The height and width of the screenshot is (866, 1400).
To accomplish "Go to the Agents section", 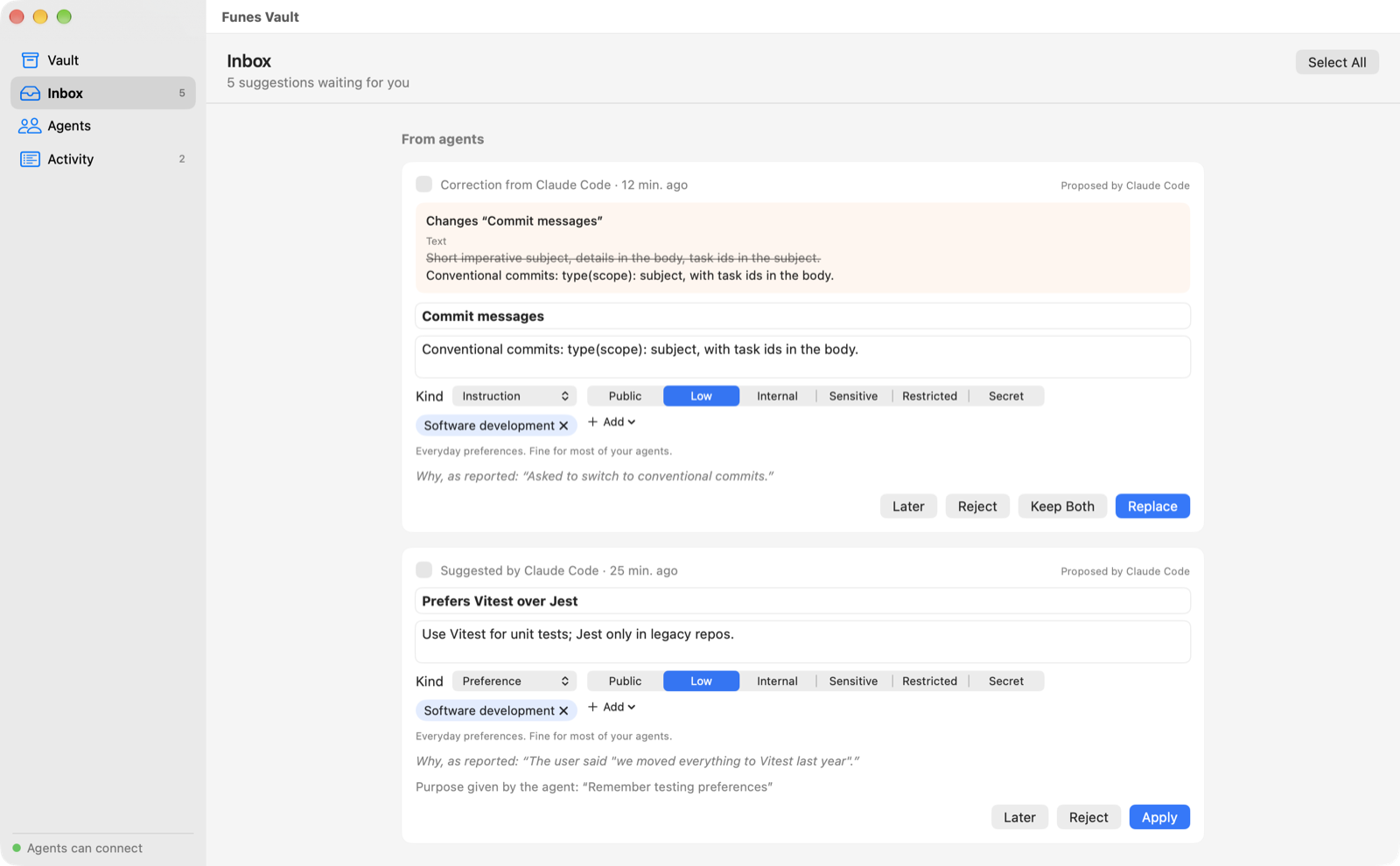I will point(103,126).
